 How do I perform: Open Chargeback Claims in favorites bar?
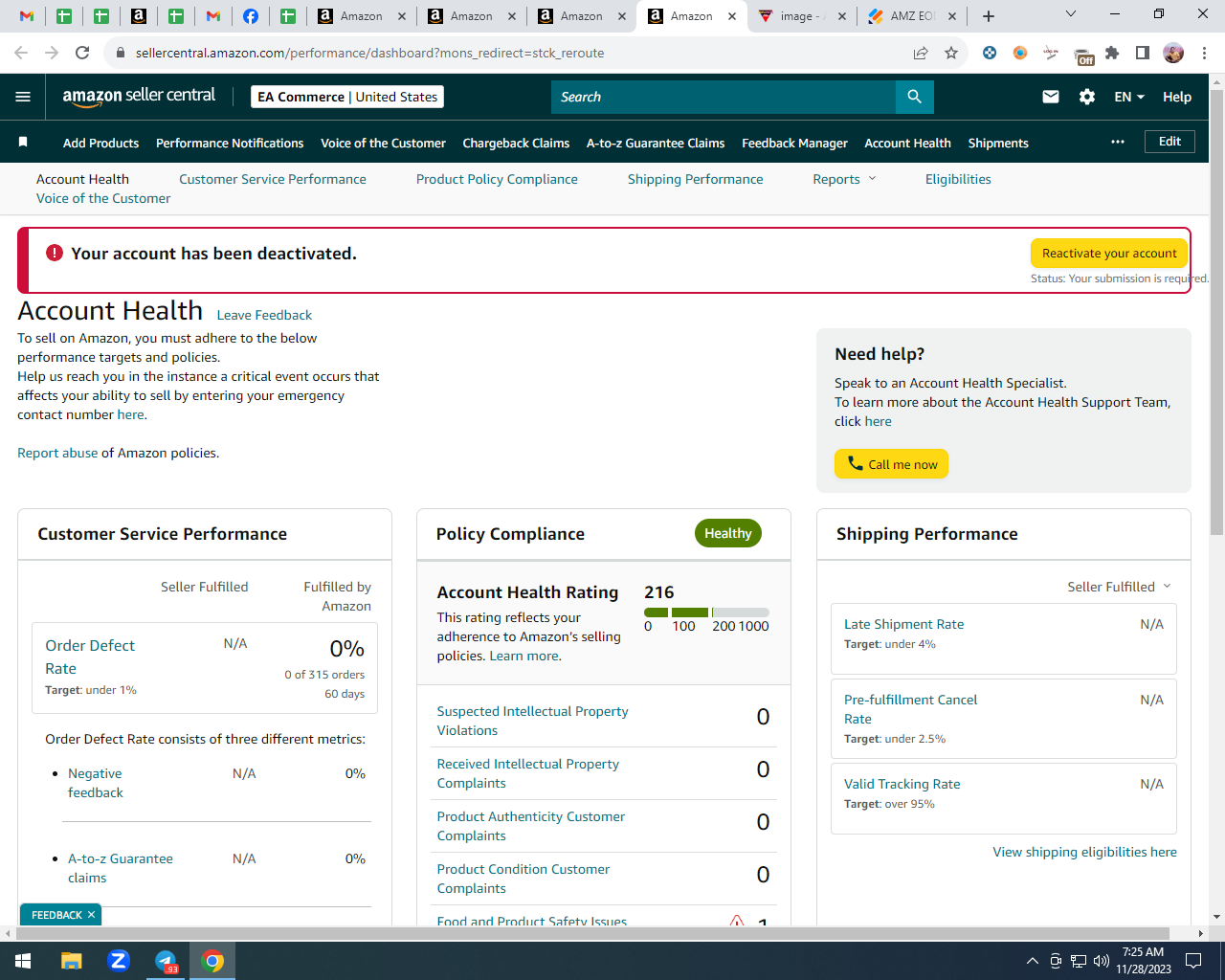click(x=516, y=143)
